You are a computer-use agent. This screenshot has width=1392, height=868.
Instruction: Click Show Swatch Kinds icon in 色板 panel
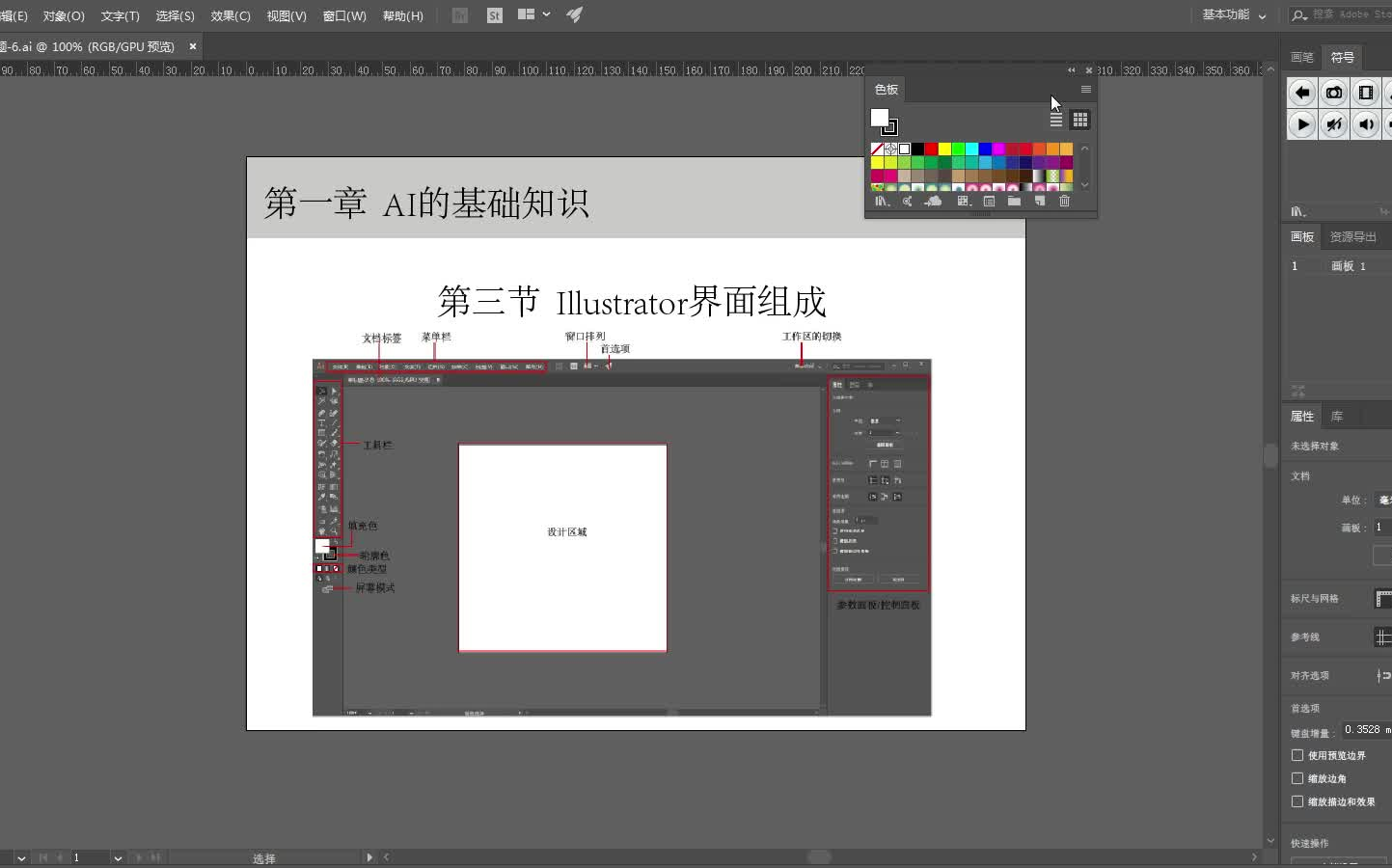click(963, 202)
